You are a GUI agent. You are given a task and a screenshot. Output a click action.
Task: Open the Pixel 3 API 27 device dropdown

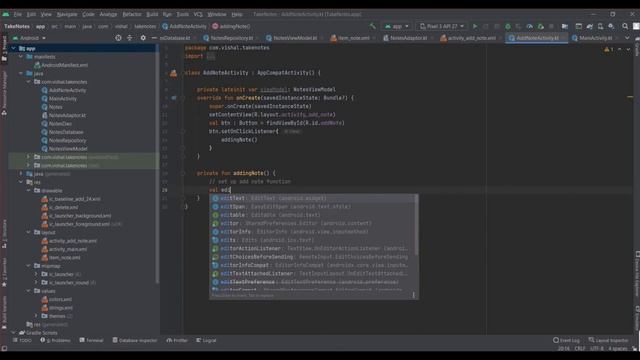(442, 26)
